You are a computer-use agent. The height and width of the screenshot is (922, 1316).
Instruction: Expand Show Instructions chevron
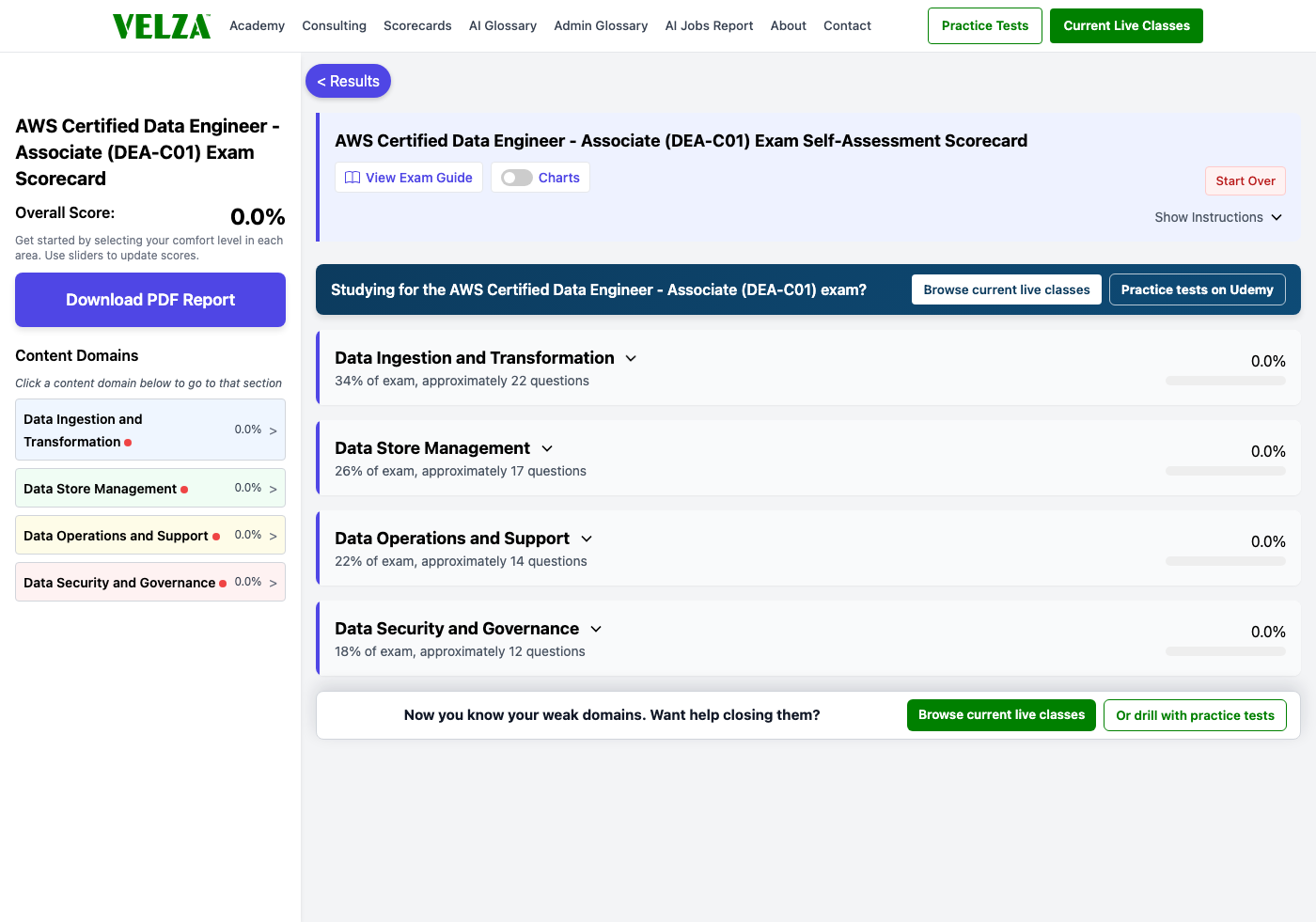click(1277, 217)
